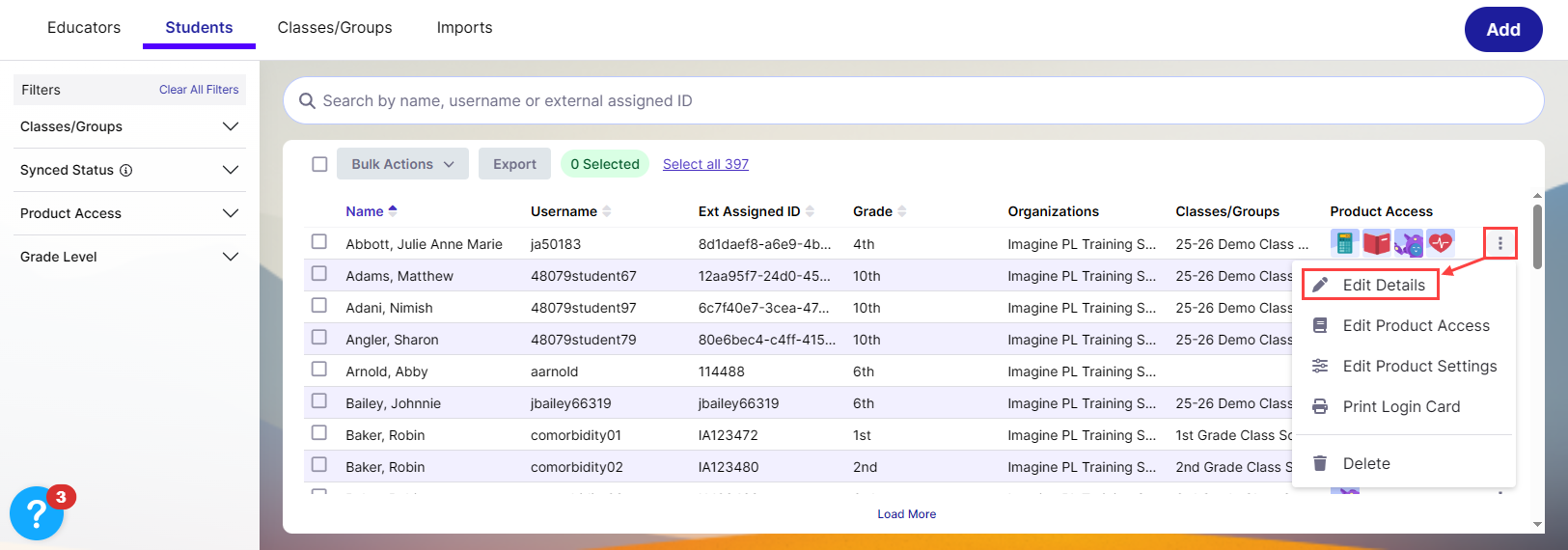This screenshot has width=1568, height=550.
Task: Click the Ext ID IA123480
Action: (x=729, y=467)
